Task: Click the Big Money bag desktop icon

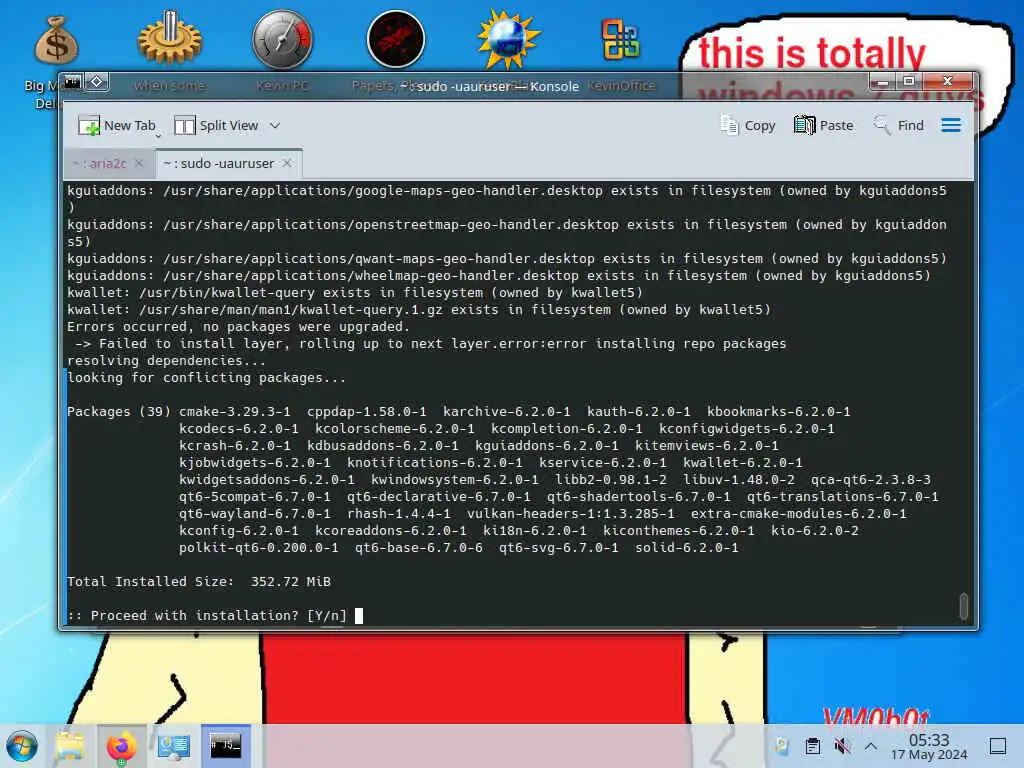Action: point(56,42)
